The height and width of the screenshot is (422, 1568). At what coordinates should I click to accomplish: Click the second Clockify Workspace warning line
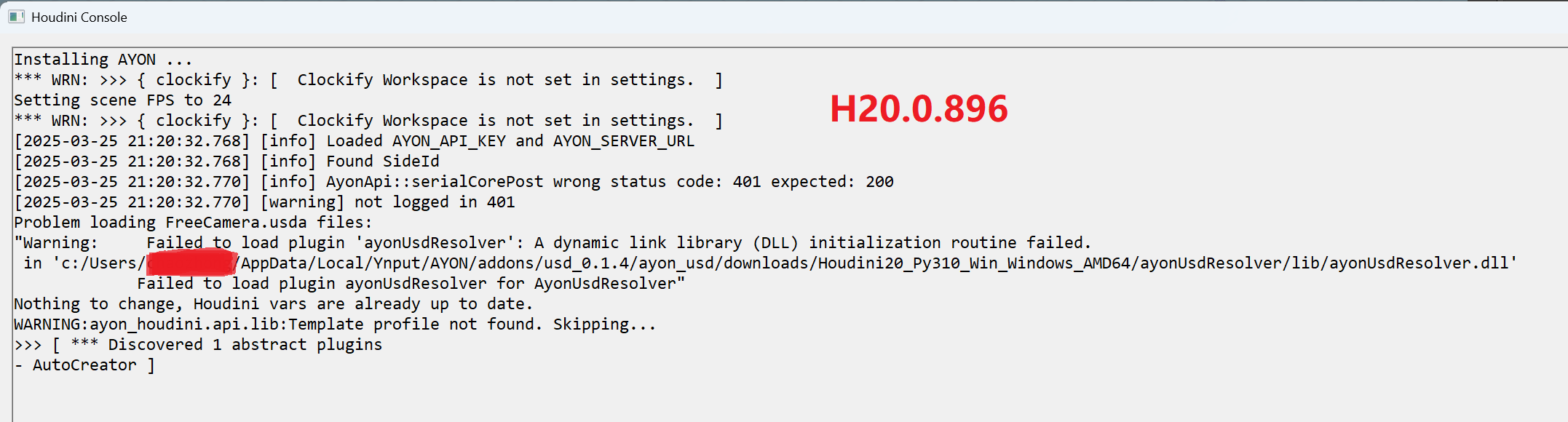368,121
